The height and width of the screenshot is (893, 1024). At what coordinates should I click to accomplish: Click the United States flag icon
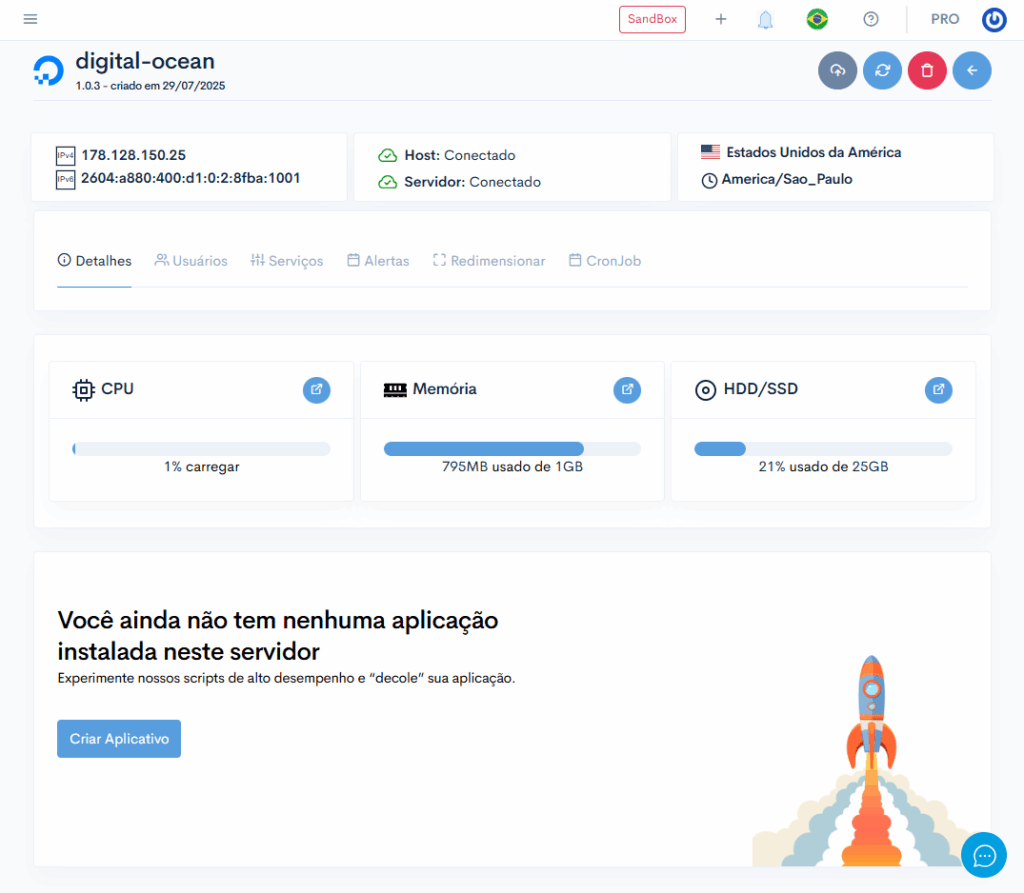click(710, 152)
